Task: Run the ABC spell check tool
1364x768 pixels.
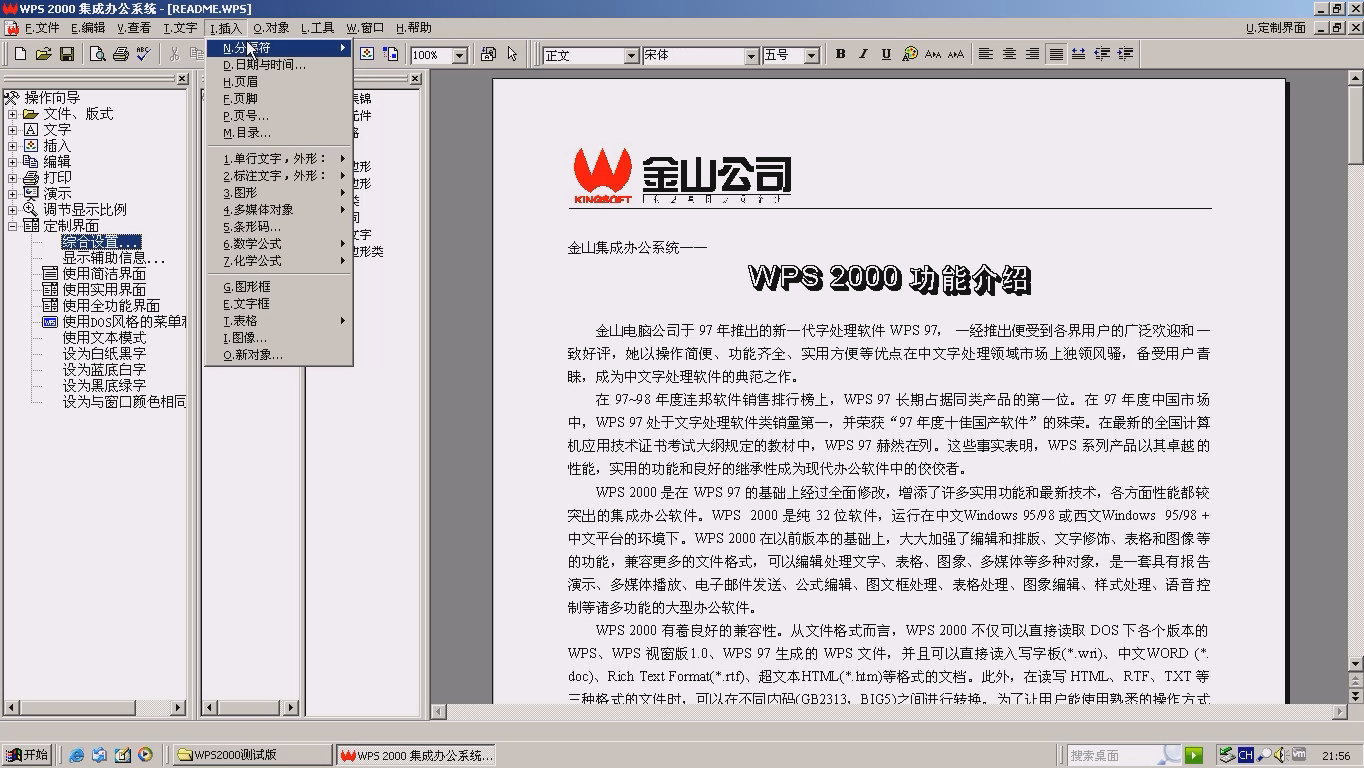Action: 143,54
